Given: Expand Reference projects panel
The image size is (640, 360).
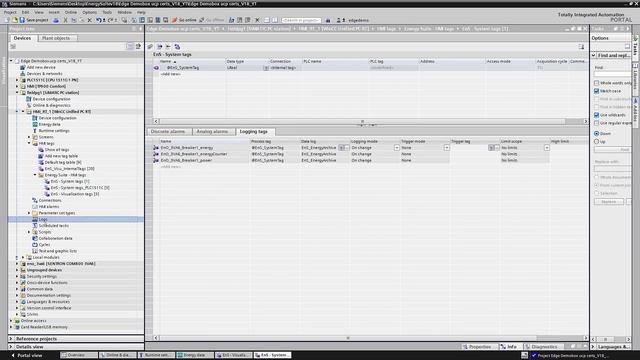Looking at the screenshot, I should [11, 339].
